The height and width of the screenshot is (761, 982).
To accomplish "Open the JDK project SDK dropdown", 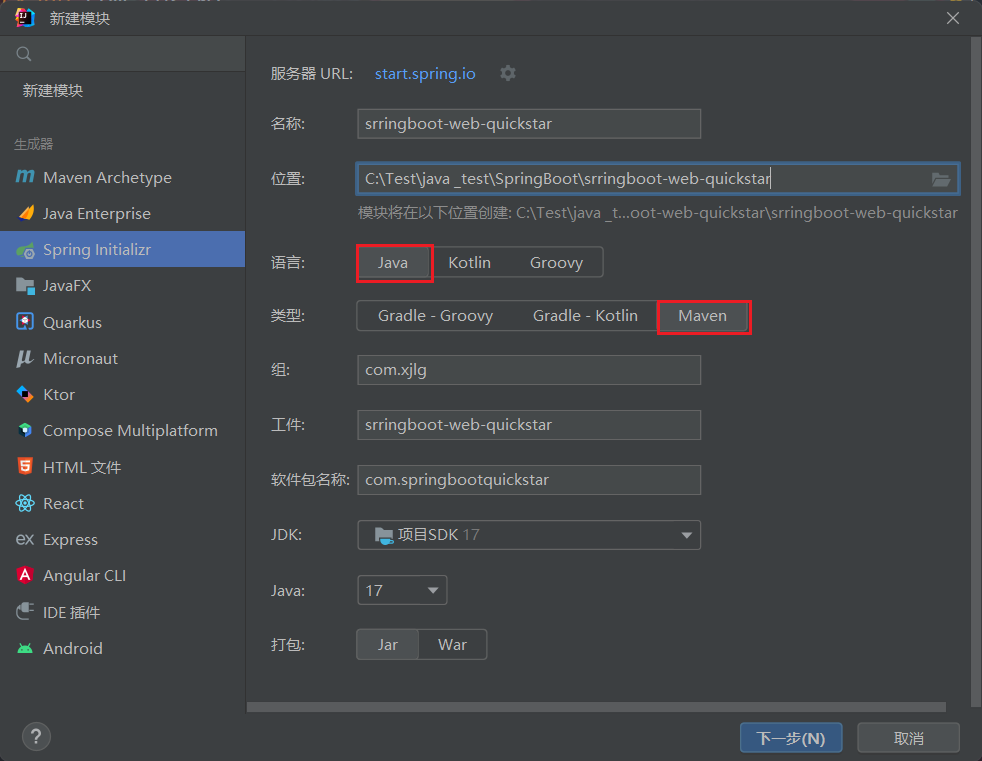I will (x=529, y=535).
